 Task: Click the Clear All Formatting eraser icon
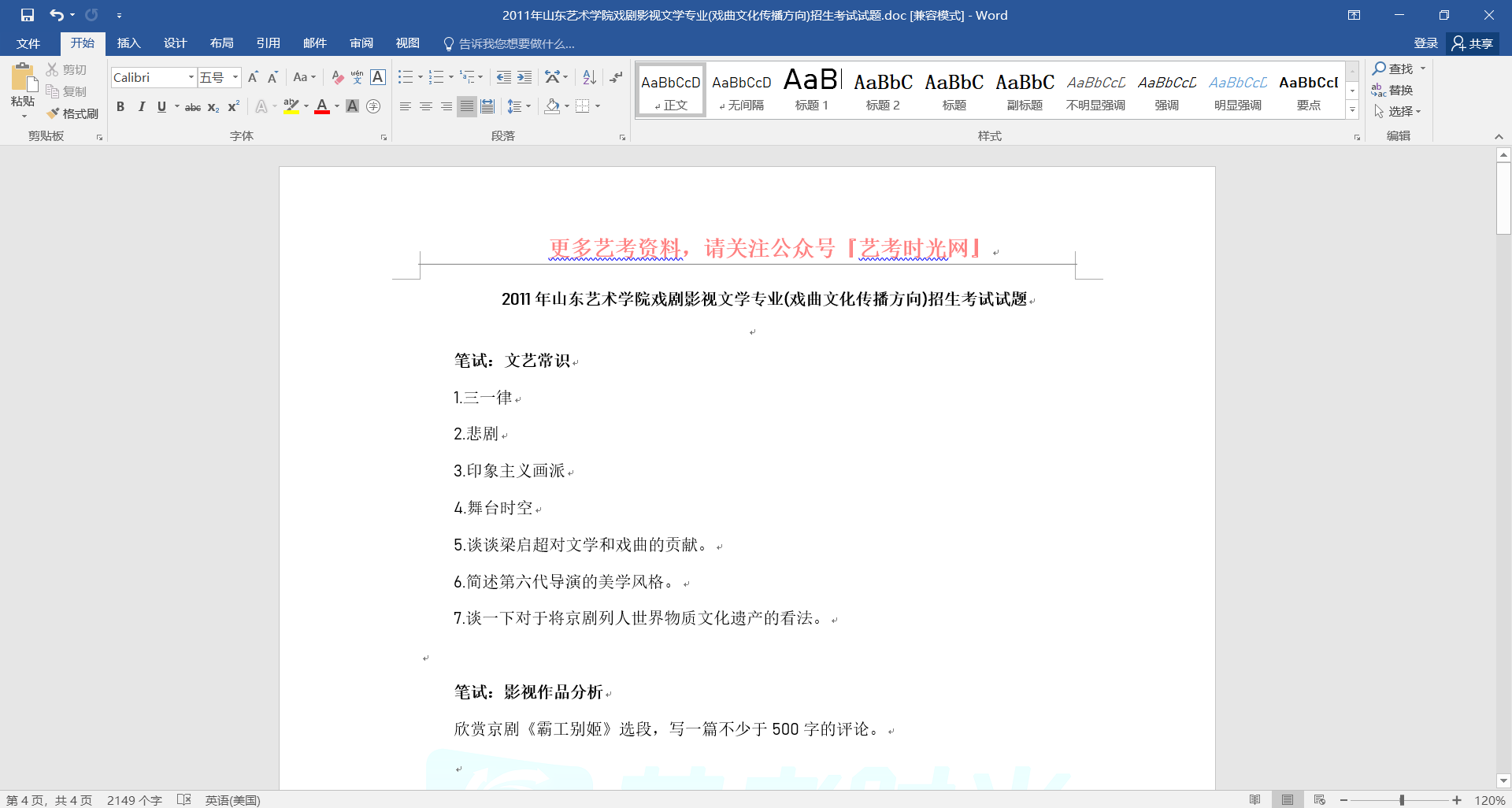[x=337, y=77]
